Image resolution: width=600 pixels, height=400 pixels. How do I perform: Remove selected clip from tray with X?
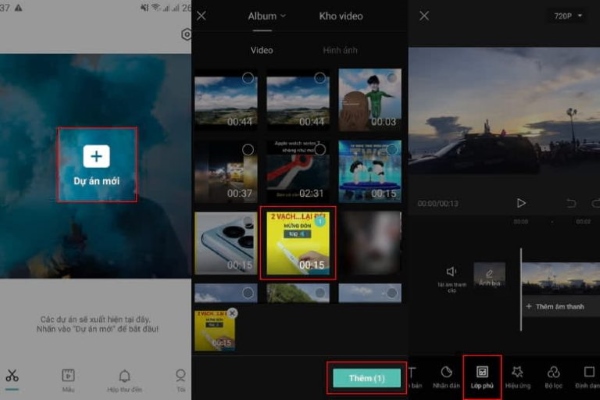232,313
